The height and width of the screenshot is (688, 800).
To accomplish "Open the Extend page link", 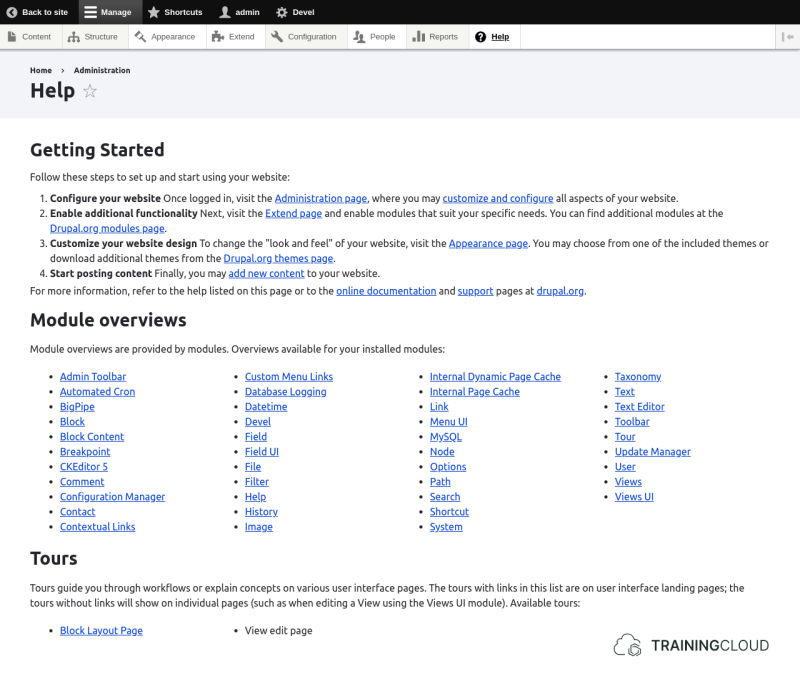I will 293,213.
